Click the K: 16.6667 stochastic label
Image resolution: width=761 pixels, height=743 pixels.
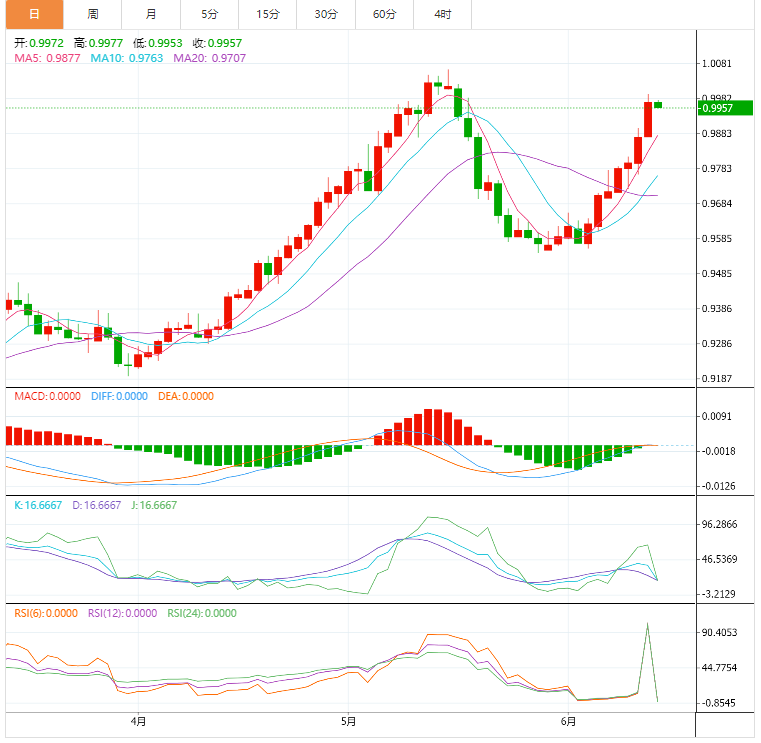click(x=40, y=505)
